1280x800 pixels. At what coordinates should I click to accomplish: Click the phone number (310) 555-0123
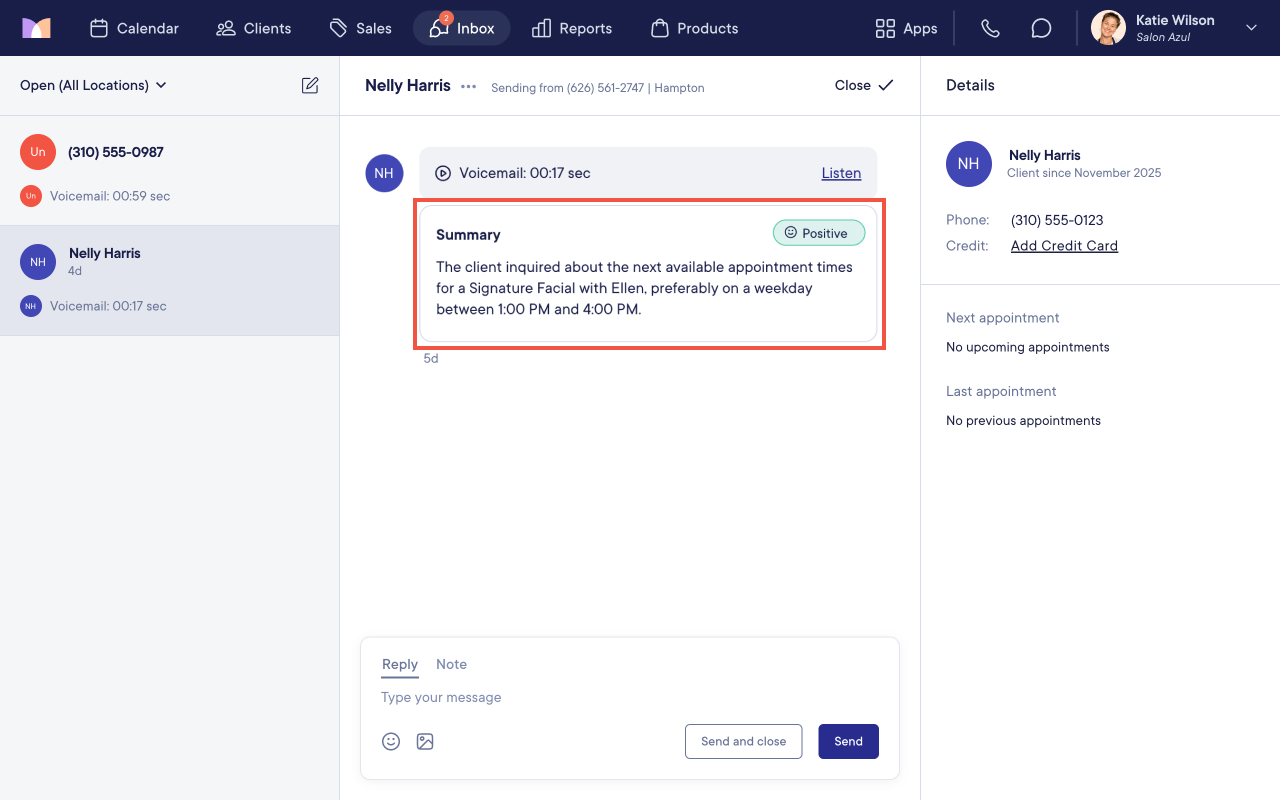click(1057, 220)
